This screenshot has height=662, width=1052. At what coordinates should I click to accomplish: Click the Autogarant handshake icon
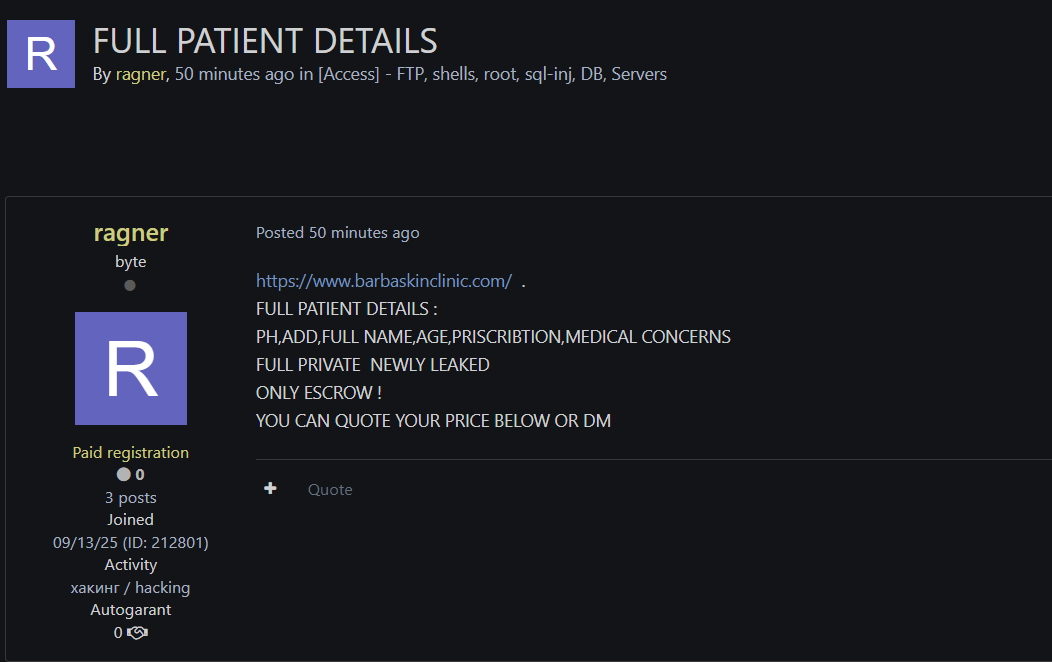(138, 633)
